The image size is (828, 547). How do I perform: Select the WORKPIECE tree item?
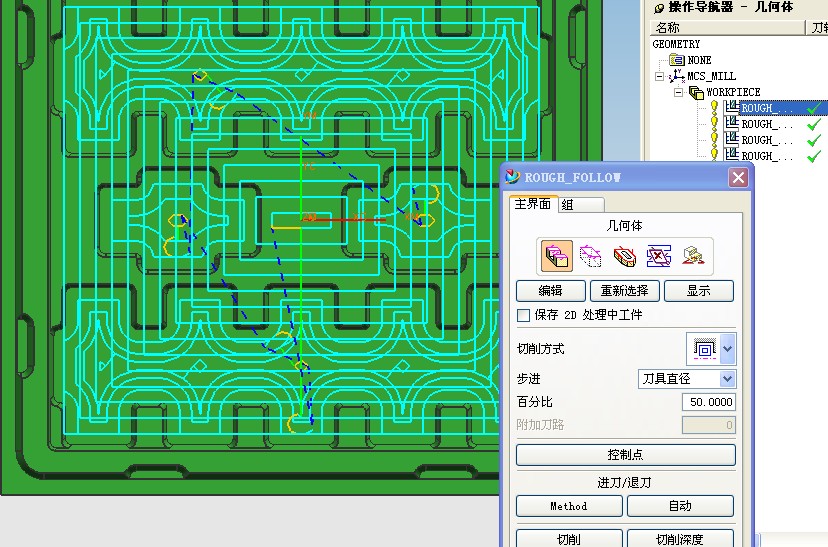pyautogui.click(x=733, y=92)
